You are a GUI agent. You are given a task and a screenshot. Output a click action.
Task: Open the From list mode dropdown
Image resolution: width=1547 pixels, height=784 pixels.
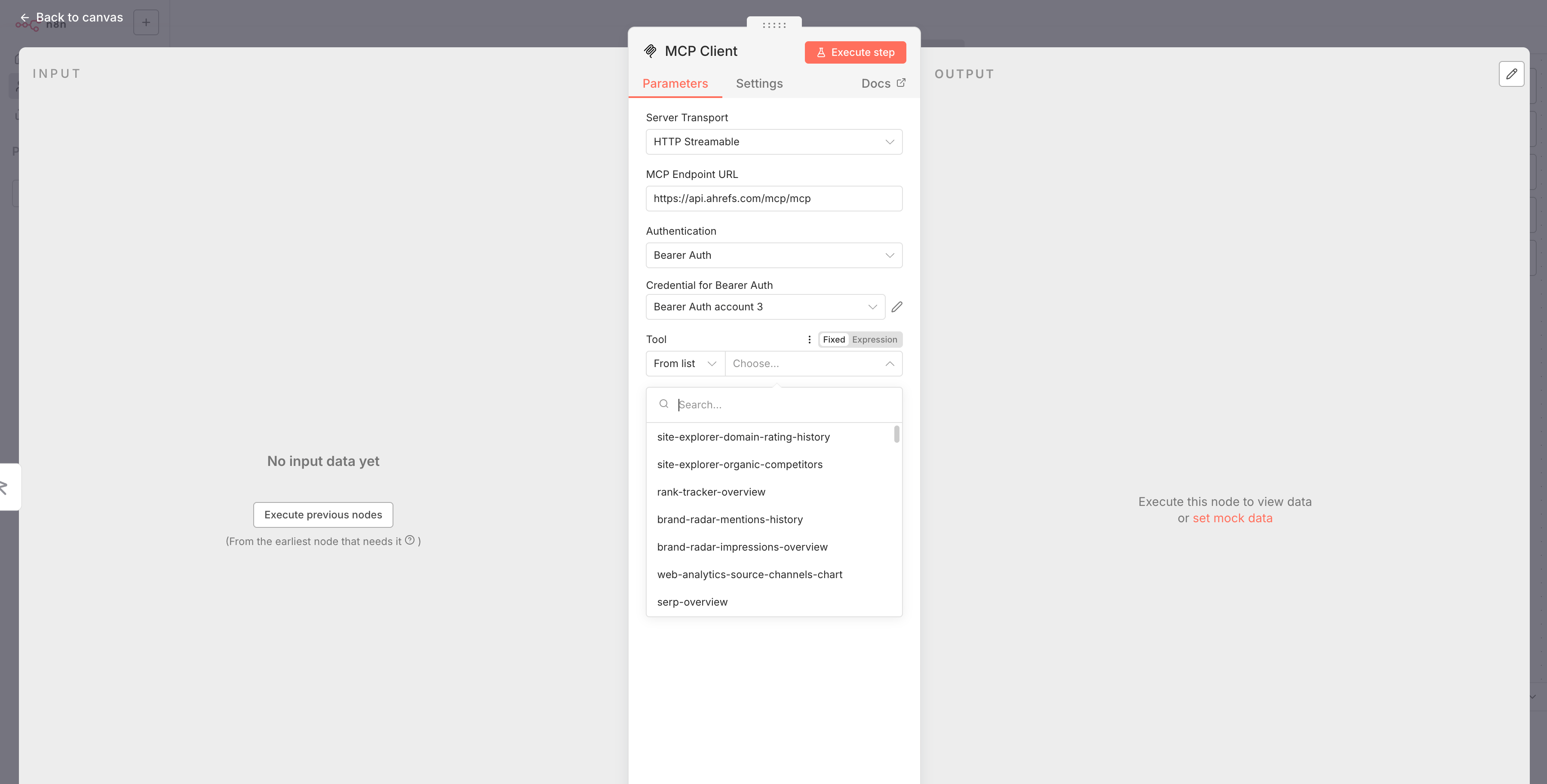[684, 364]
